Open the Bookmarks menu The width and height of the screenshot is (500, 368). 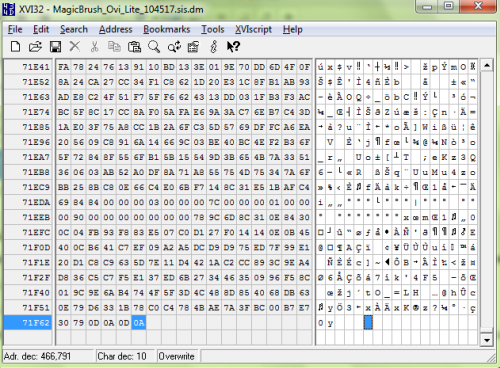(x=167, y=29)
